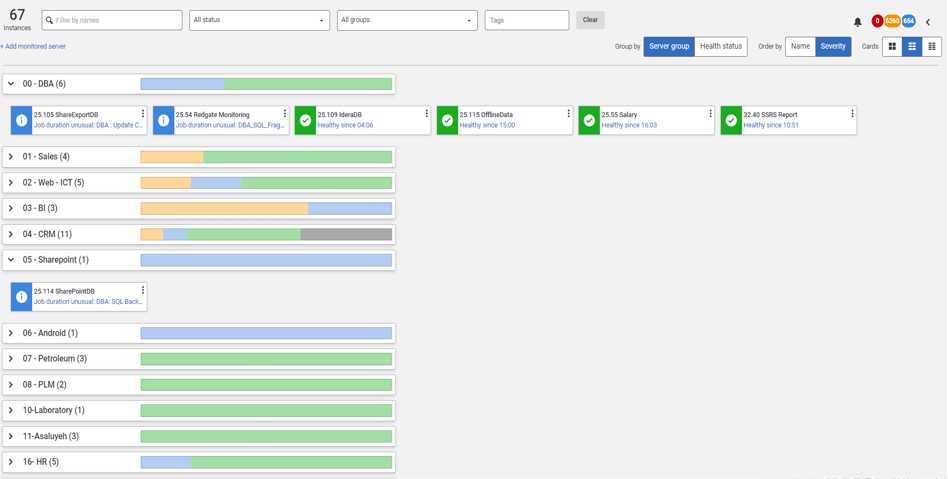Click the red alert count badge
This screenshot has width=948, height=479.
877,21
